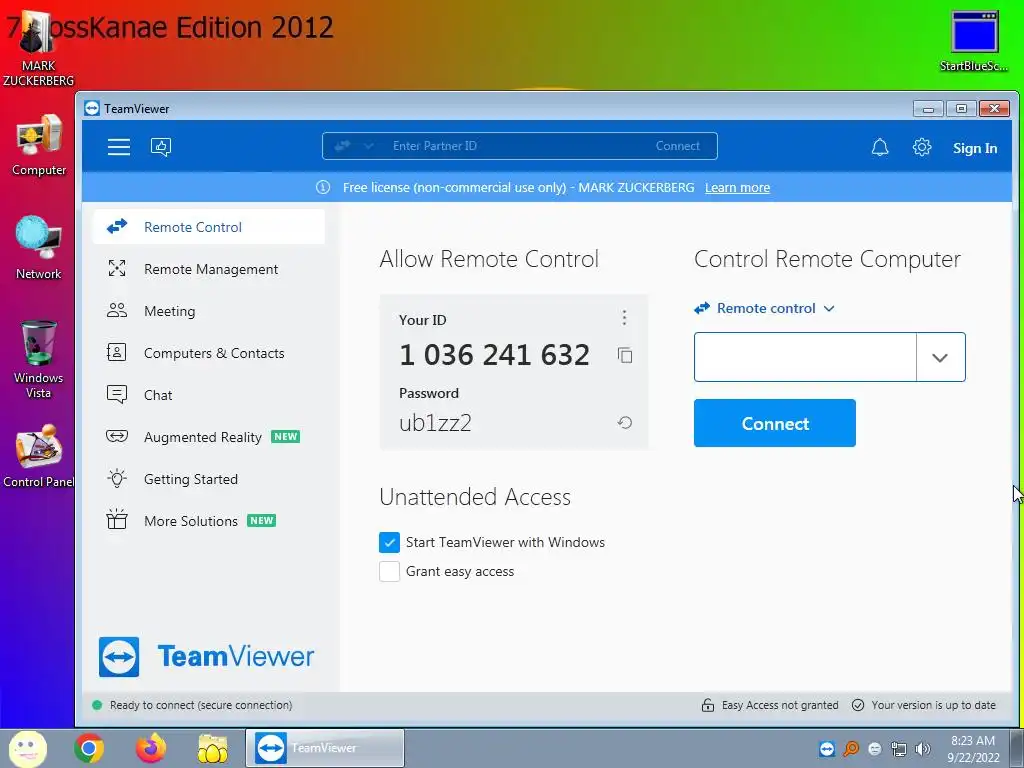This screenshot has height=768, width=1024.
Task: Expand the partner ID history dropdown arrow
Action: pyautogui.click(x=940, y=357)
